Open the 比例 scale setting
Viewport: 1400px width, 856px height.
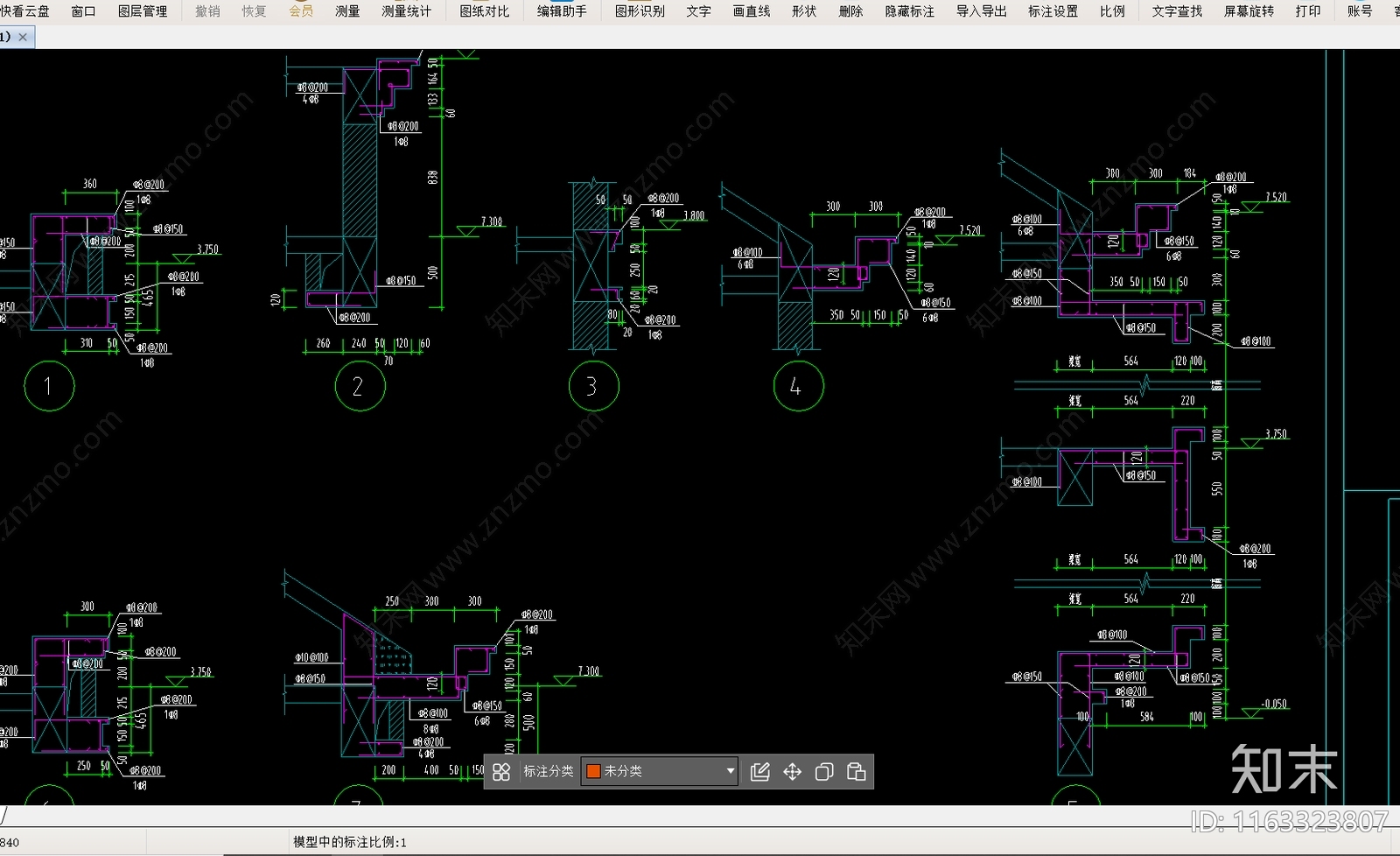(x=1113, y=11)
